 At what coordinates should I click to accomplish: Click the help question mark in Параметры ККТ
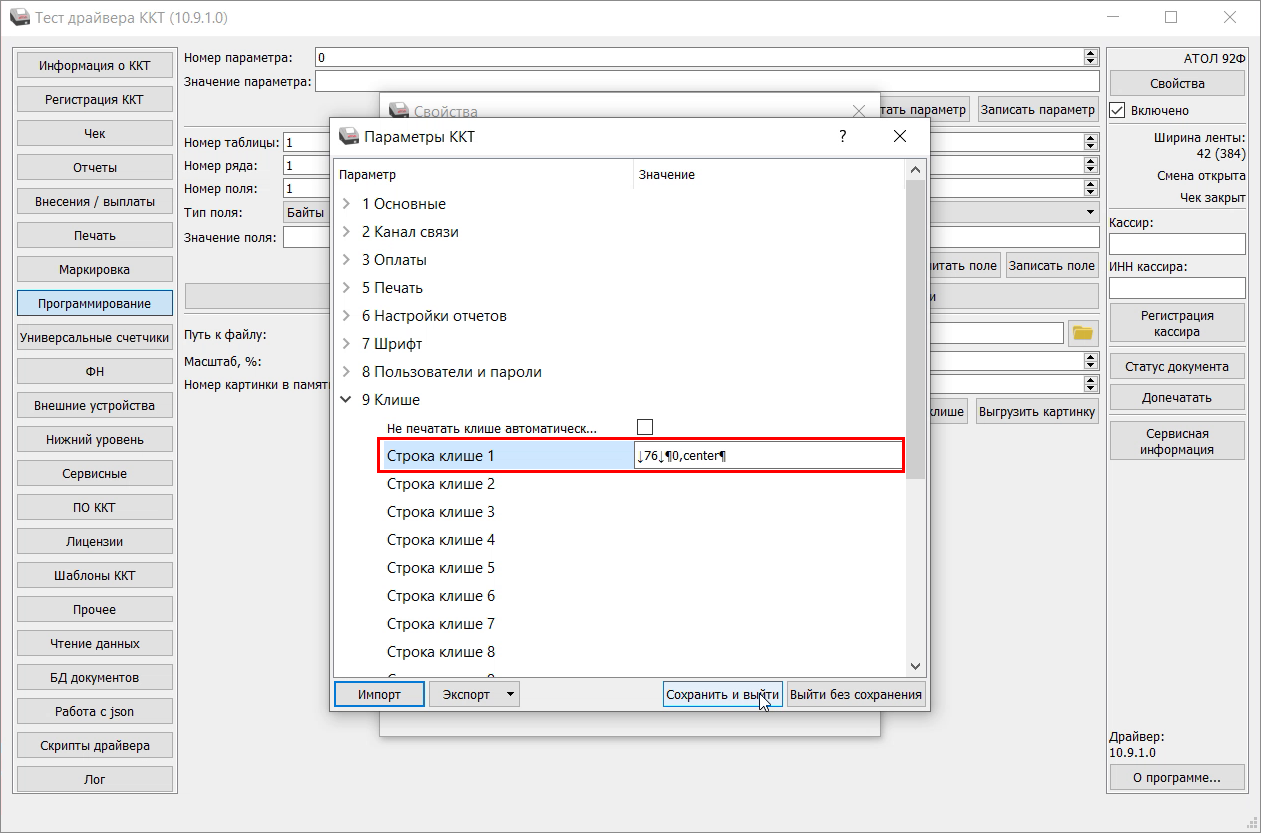click(842, 136)
